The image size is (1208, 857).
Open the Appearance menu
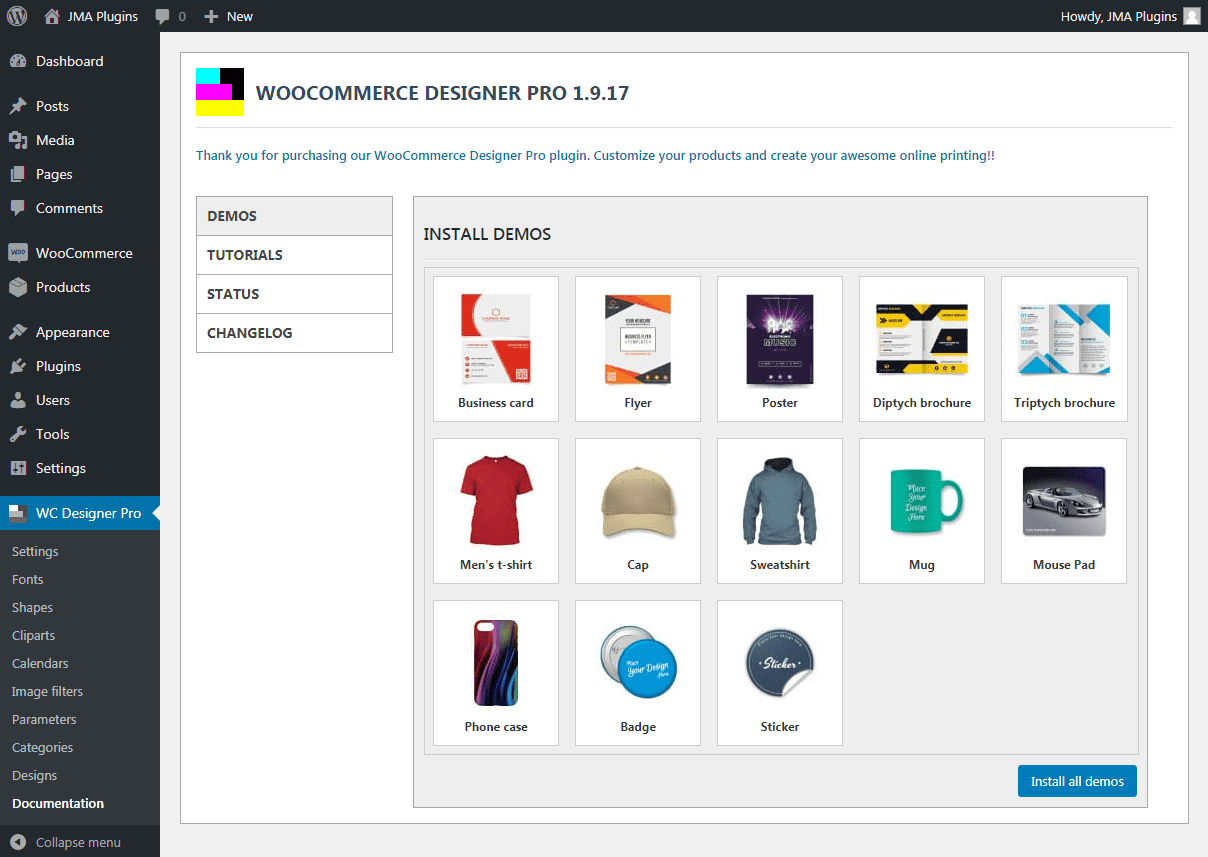click(x=80, y=332)
